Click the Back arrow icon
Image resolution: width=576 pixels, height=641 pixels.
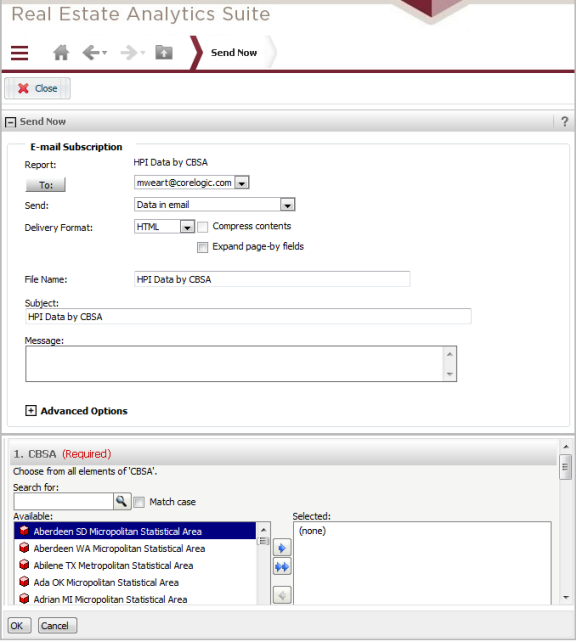pos(91,53)
